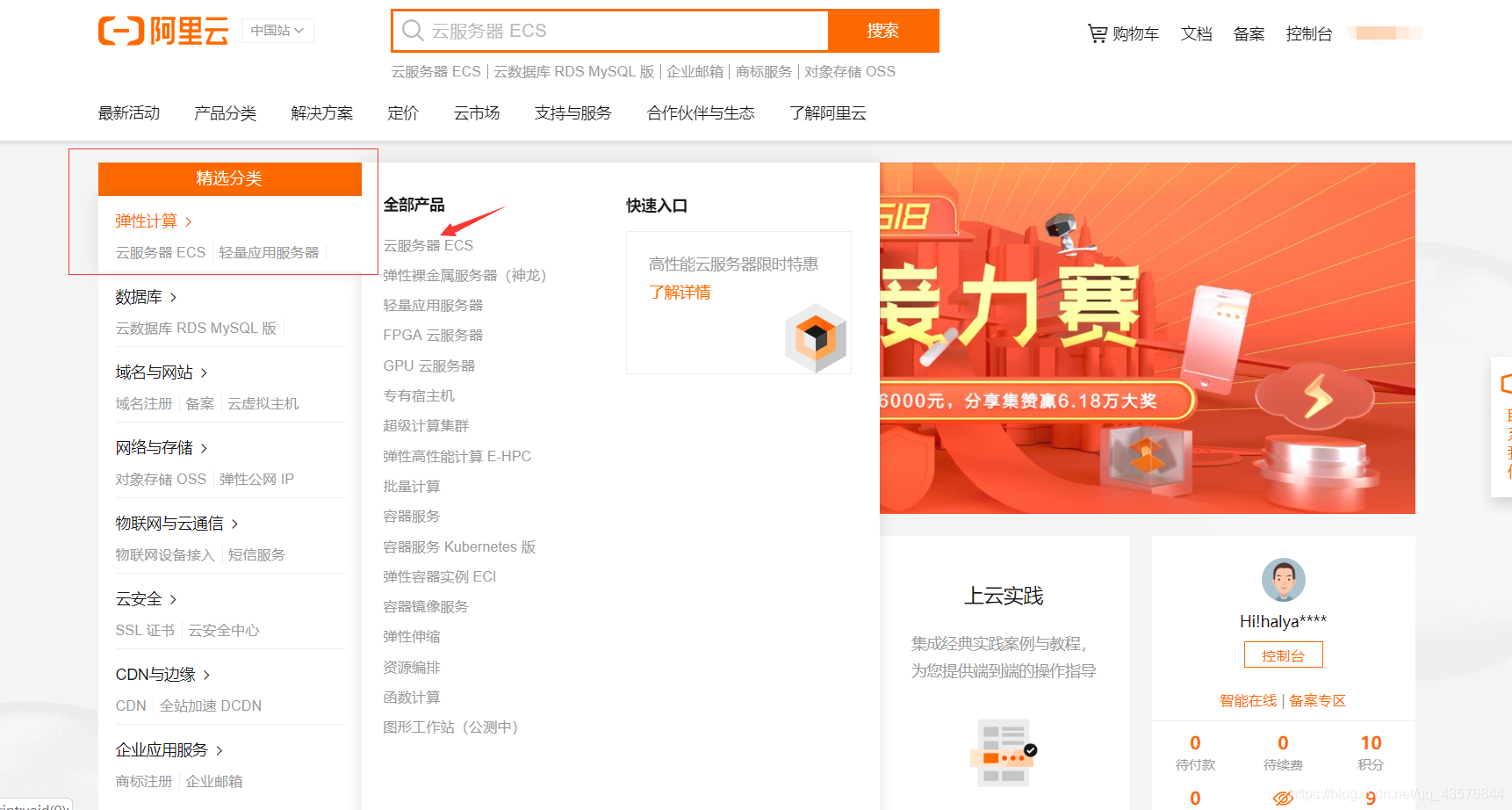
Task: Select 轻量应用服务器 in product list
Action: click(x=433, y=306)
